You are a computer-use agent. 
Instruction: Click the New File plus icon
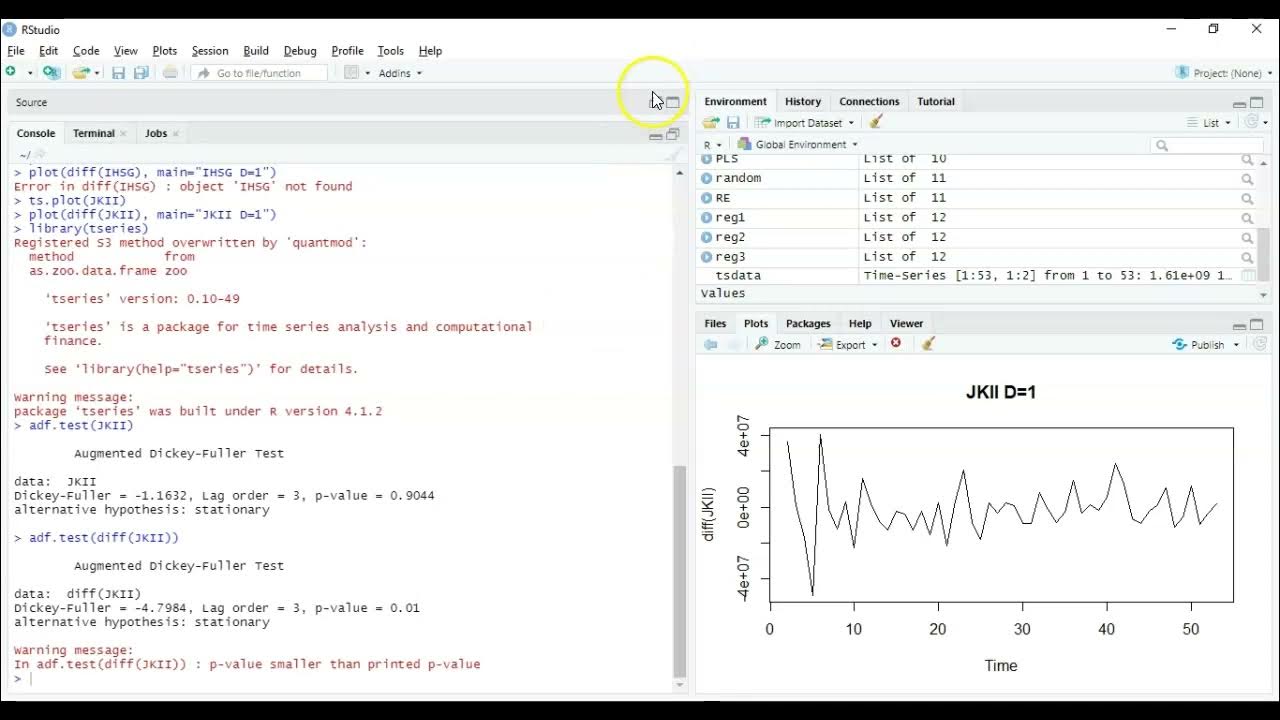pos(11,72)
